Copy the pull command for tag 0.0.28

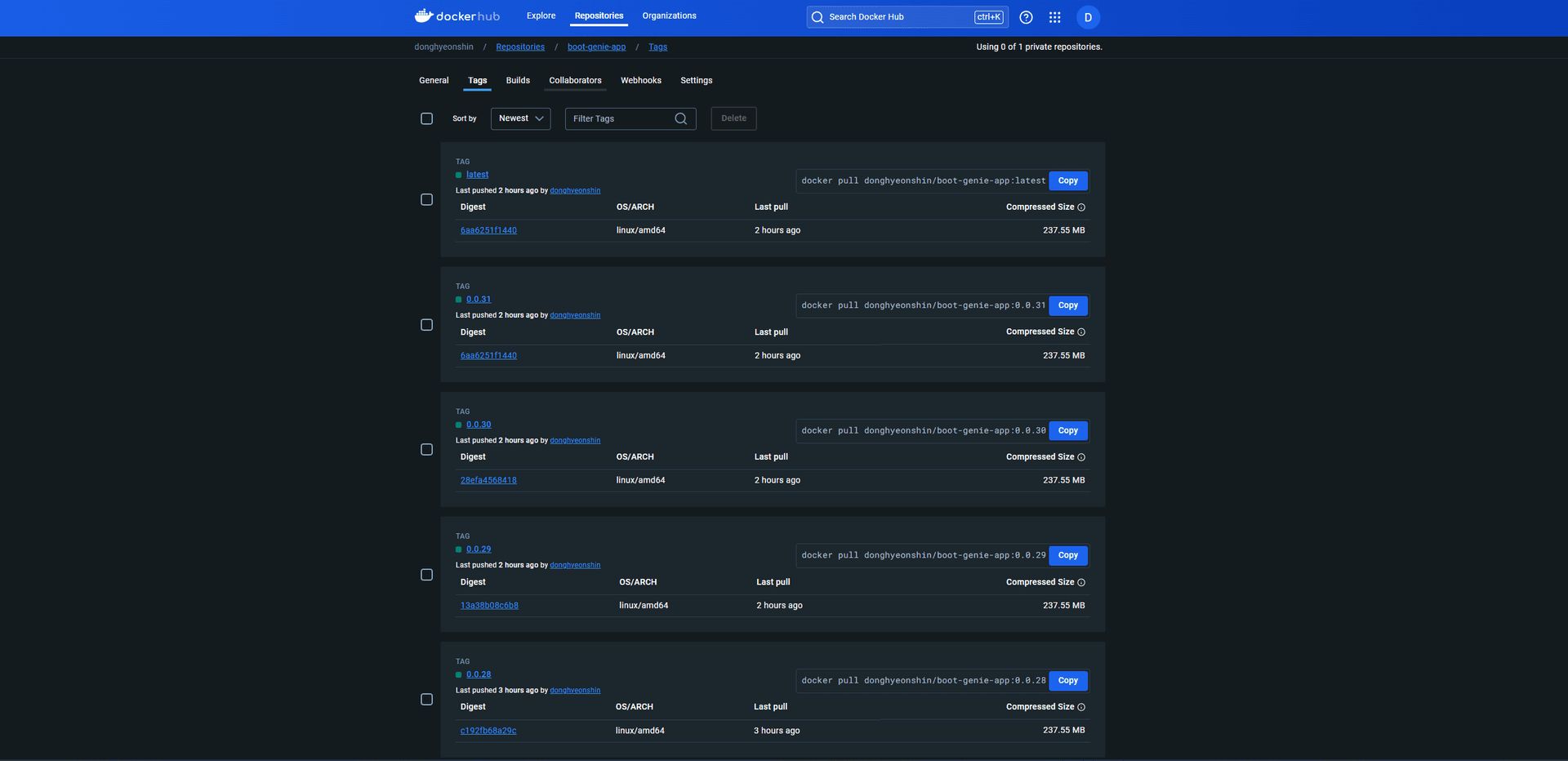1068,680
